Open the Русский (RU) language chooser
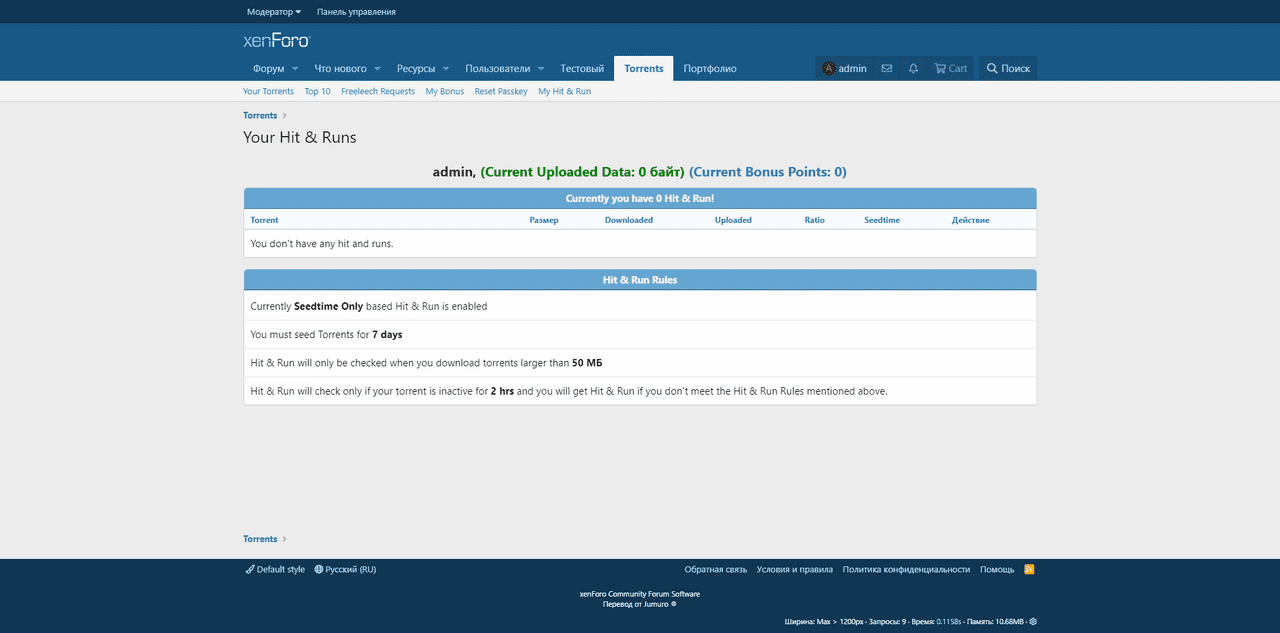Image resolution: width=1280 pixels, height=633 pixels. tap(345, 569)
